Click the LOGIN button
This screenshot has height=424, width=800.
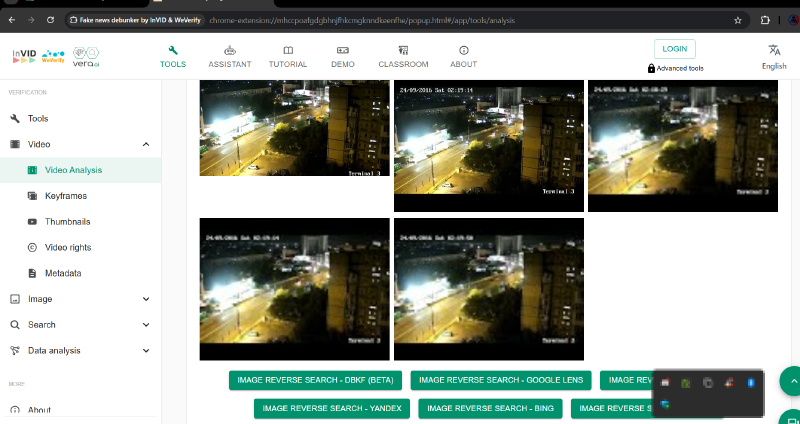[x=675, y=48]
